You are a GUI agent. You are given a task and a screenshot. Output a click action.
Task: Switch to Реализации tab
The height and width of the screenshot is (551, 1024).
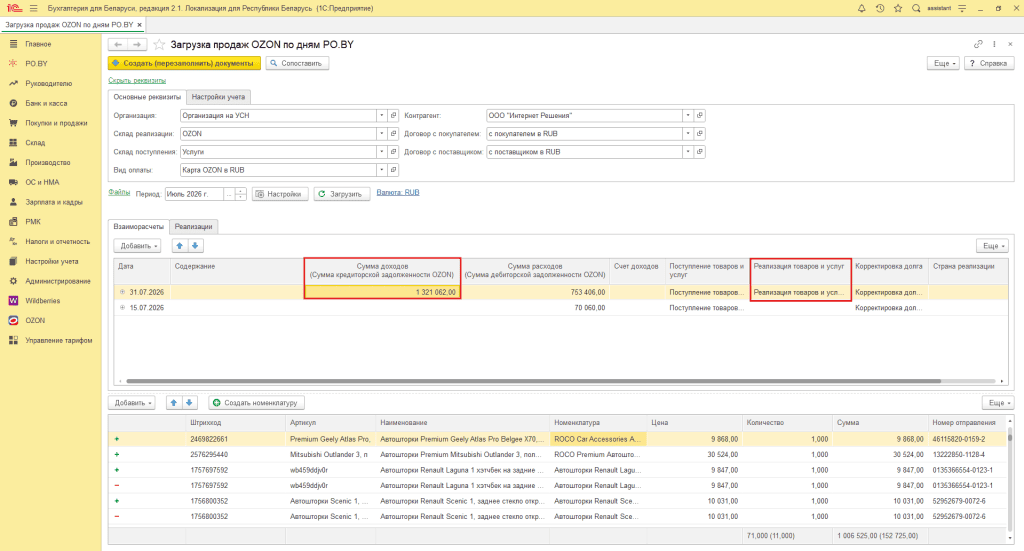click(x=193, y=227)
